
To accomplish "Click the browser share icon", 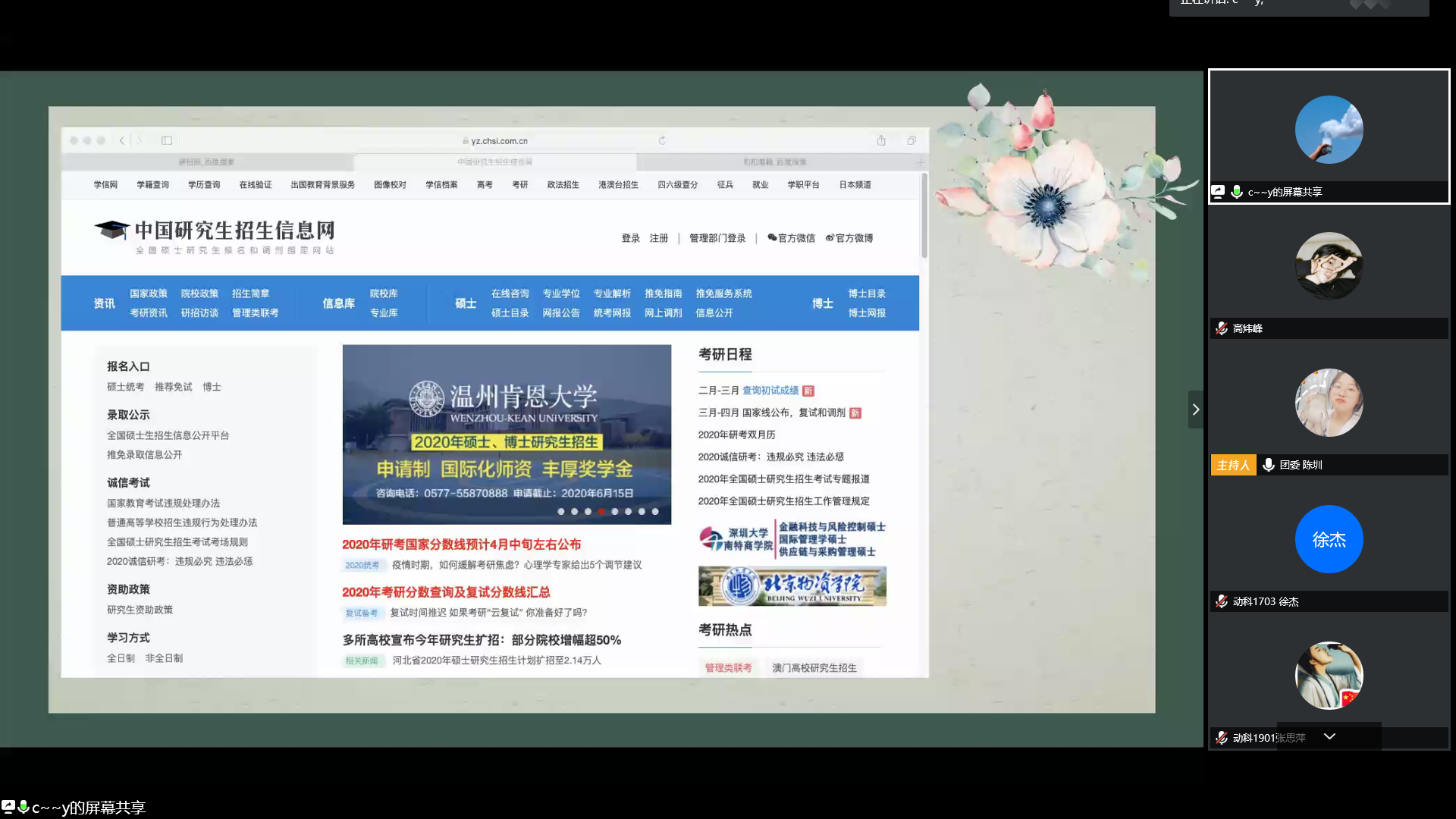I will [x=881, y=140].
